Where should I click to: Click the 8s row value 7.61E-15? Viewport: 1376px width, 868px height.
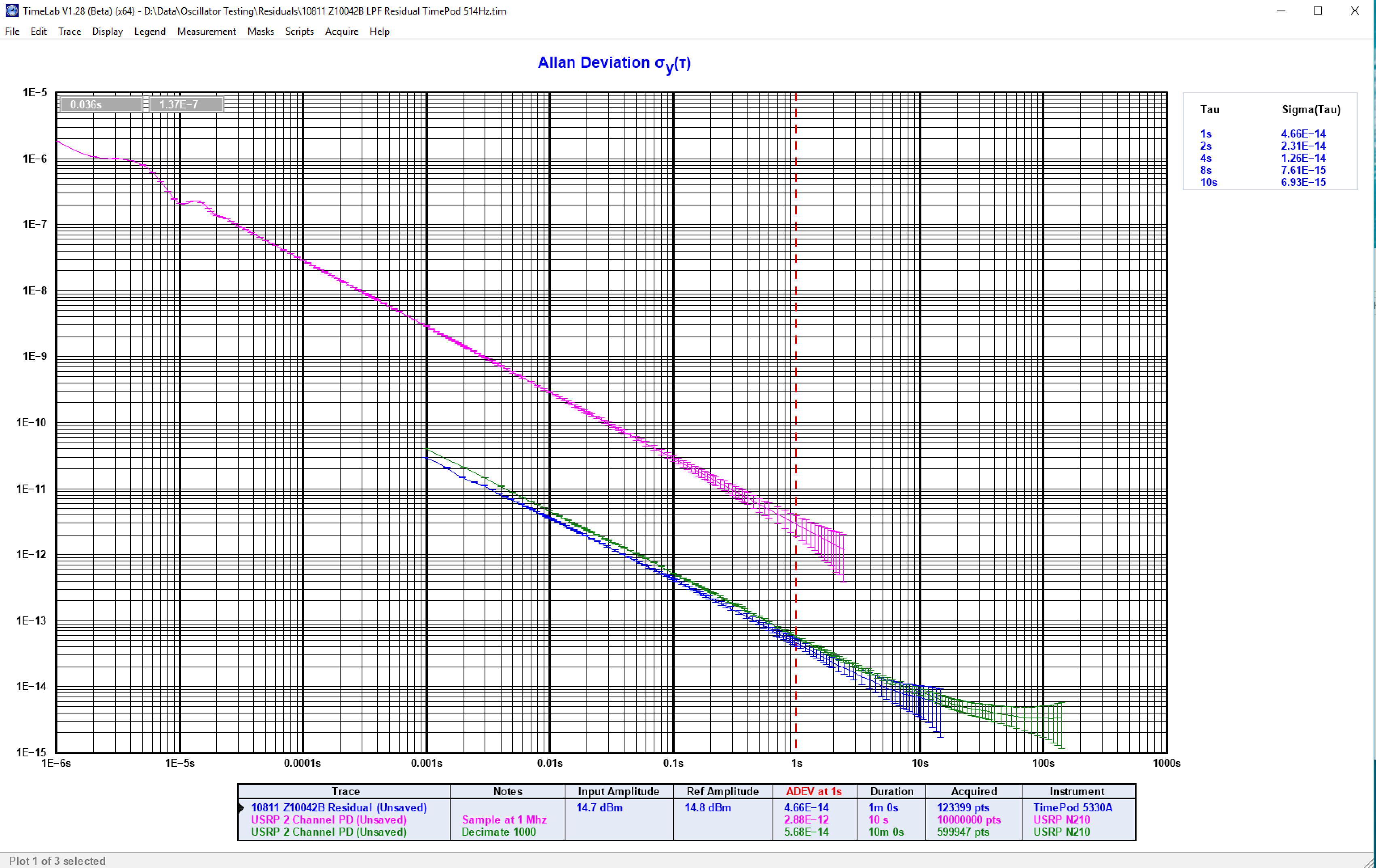click(x=1303, y=170)
